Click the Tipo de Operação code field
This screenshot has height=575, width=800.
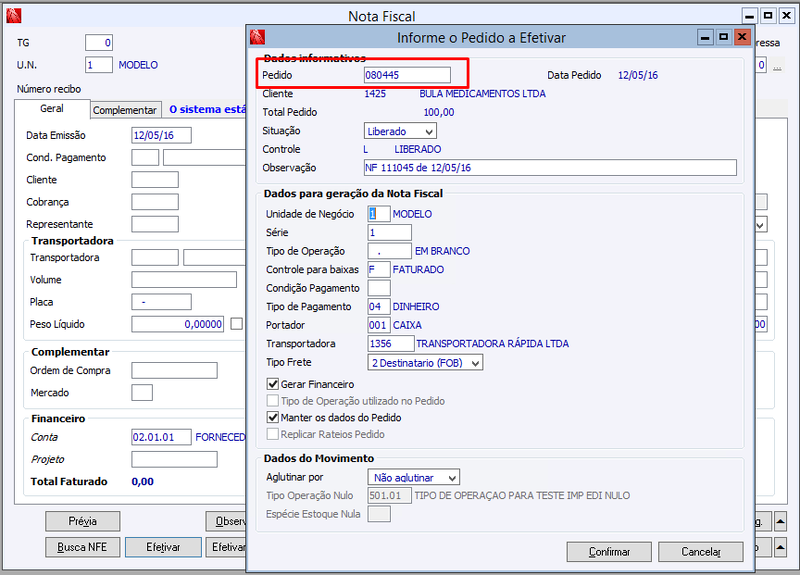(x=390, y=251)
